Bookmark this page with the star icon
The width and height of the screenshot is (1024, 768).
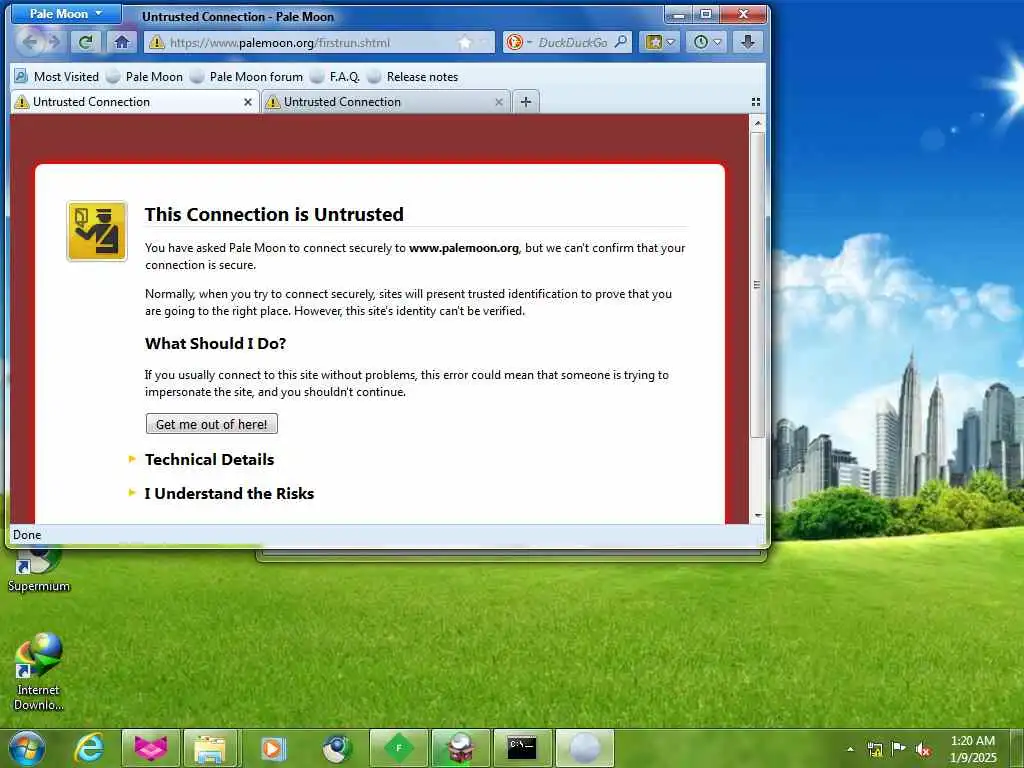[x=464, y=42]
